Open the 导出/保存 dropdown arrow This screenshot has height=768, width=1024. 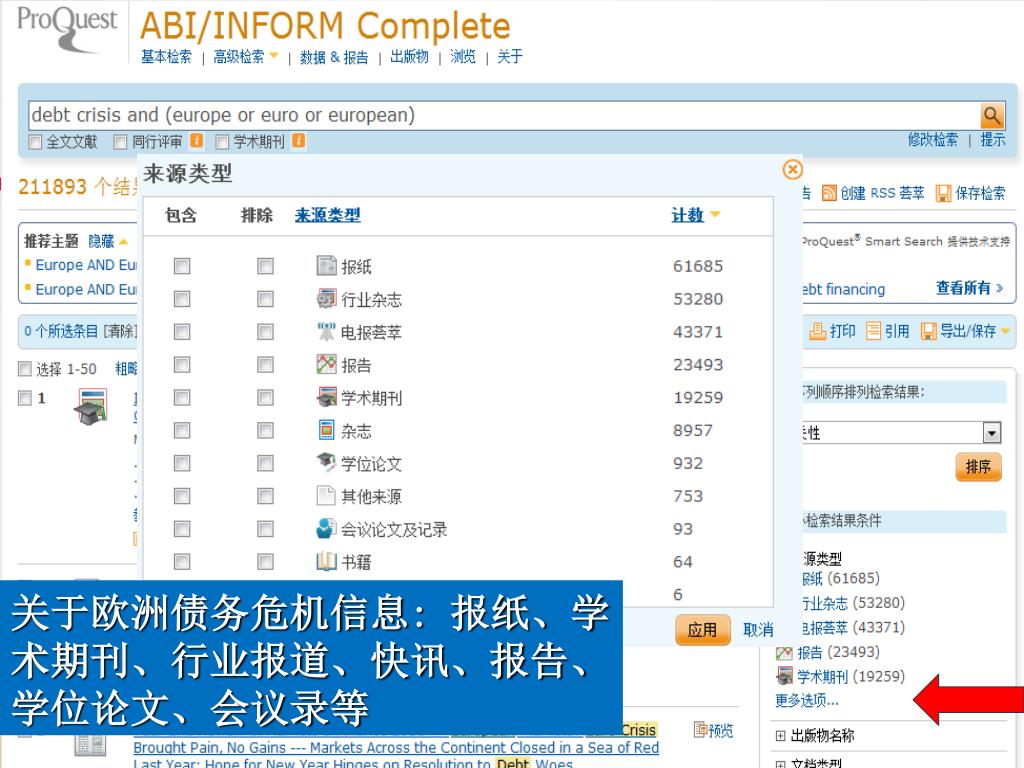pyautogui.click(x=1005, y=332)
